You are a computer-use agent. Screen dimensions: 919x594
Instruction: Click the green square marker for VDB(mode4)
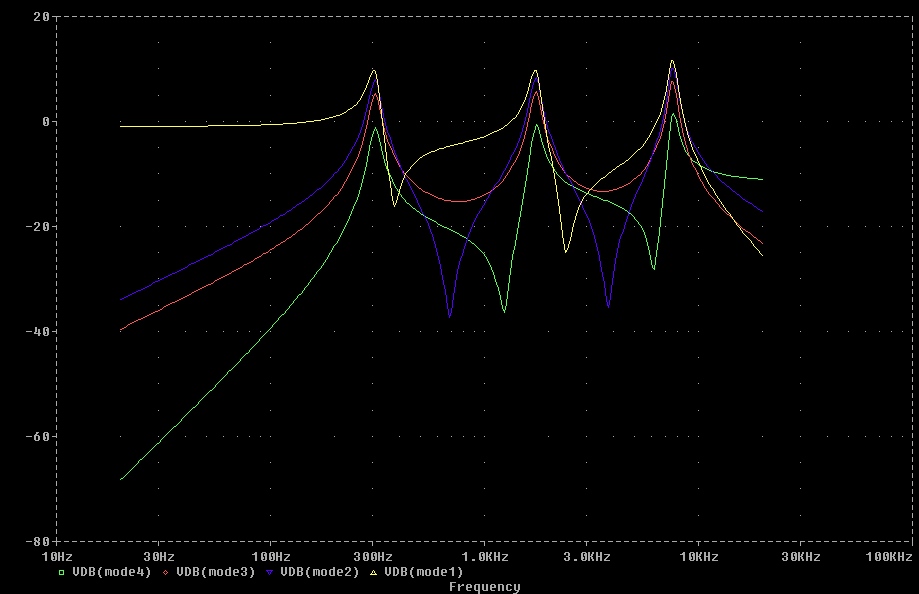pos(61,573)
